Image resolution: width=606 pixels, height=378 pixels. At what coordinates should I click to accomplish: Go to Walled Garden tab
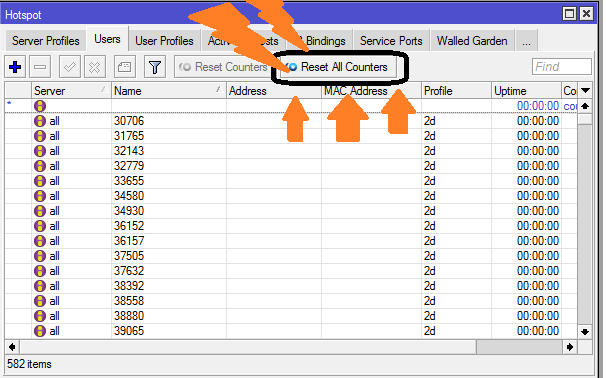tap(472, 41)
